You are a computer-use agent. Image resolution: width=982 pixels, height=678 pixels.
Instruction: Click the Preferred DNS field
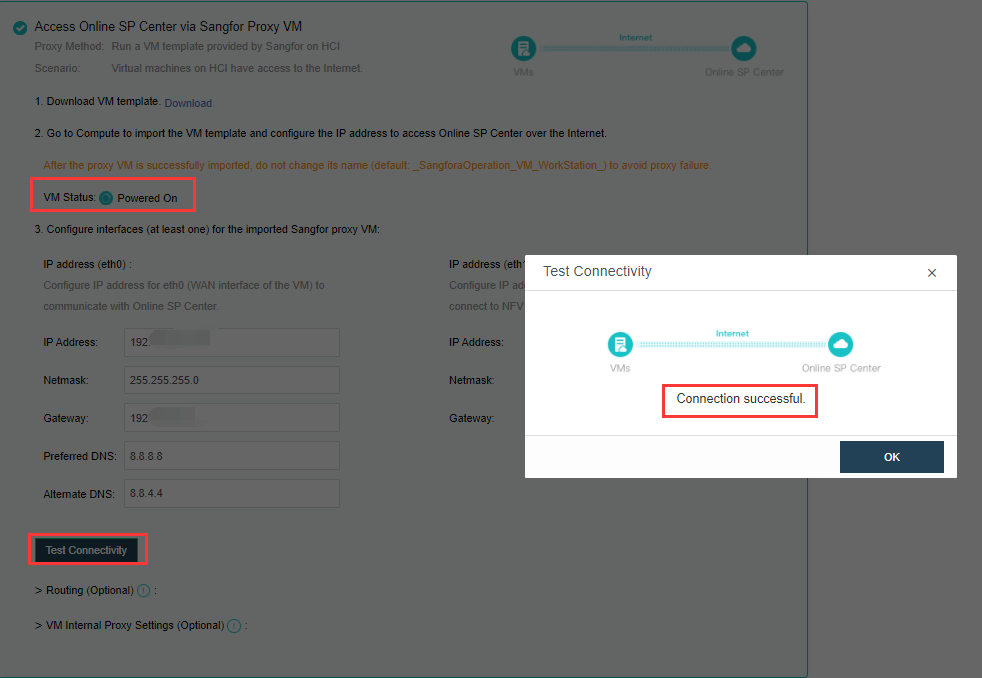(232, 456)
